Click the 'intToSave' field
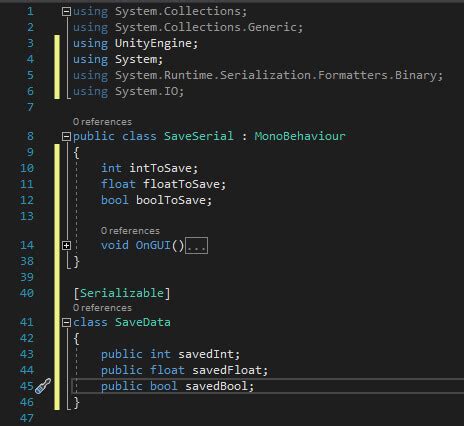 pos(160,168)
